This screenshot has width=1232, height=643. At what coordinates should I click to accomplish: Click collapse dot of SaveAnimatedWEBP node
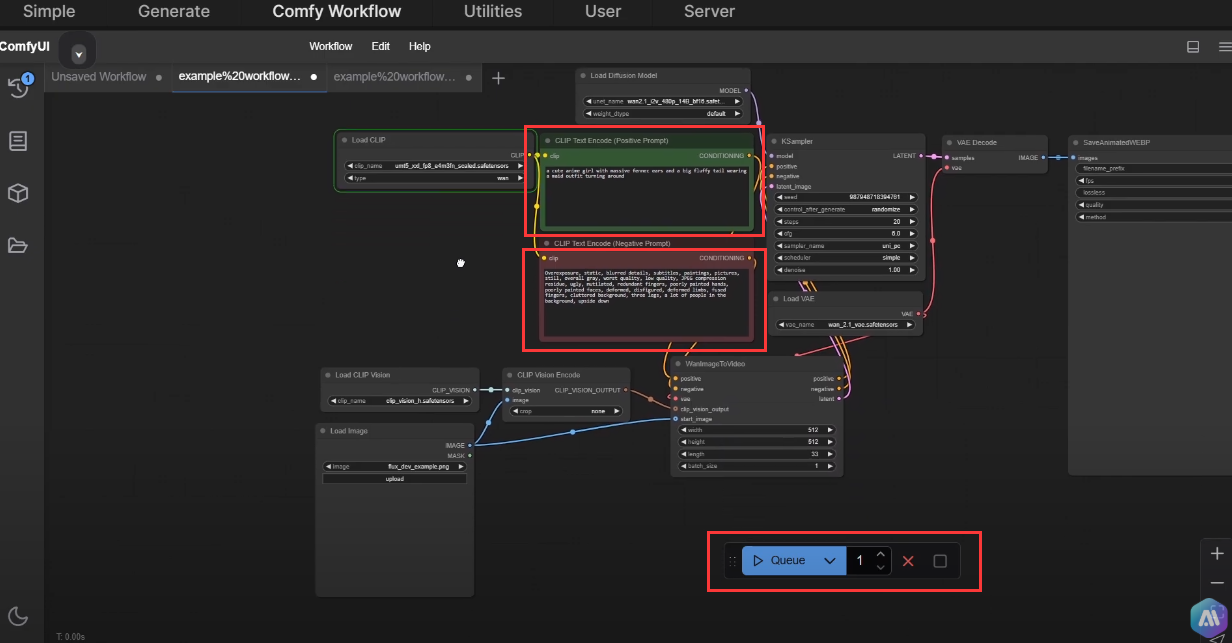[1076, 142]
